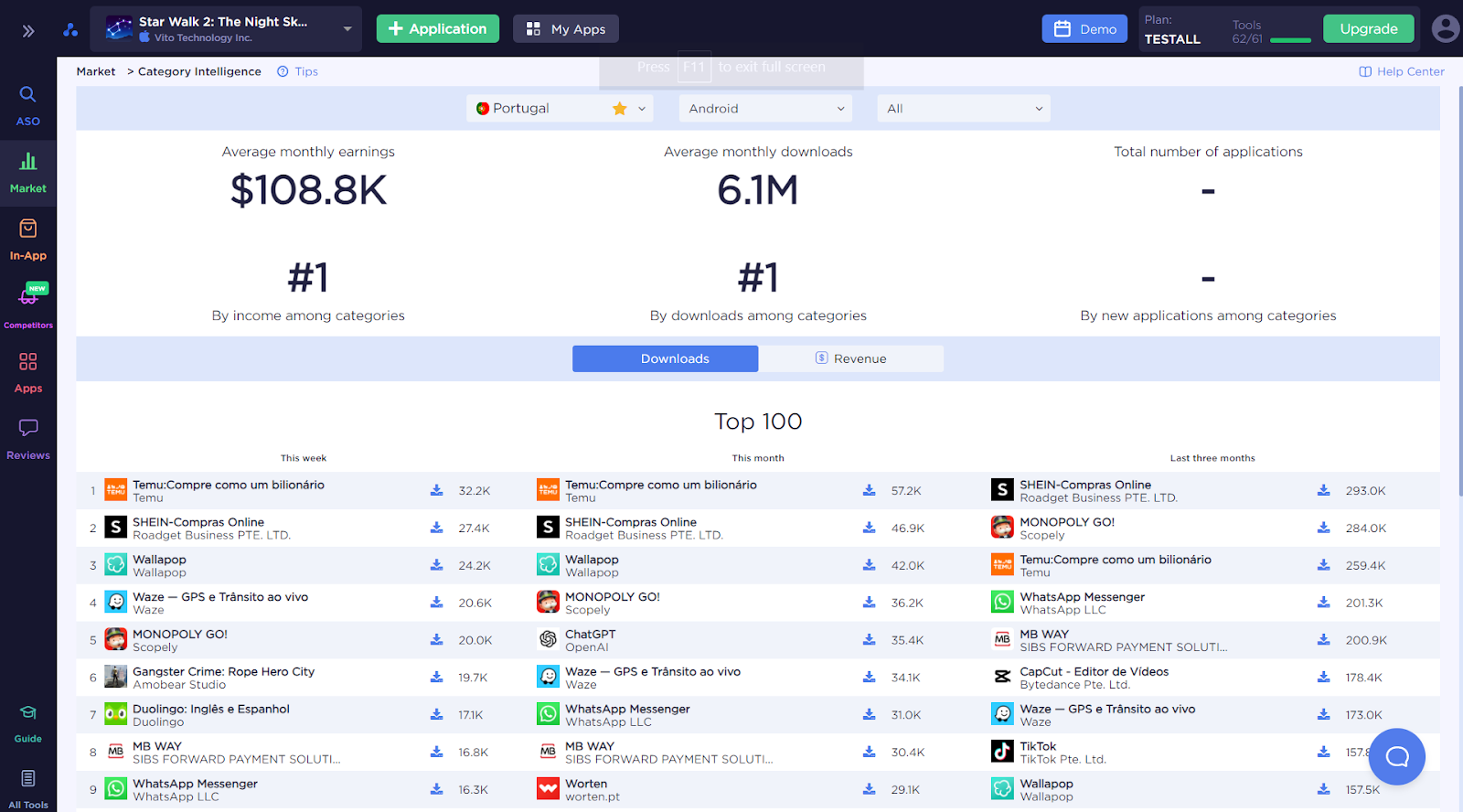Click Gangster Crime: Rope Hero City title

coord(224,671)
